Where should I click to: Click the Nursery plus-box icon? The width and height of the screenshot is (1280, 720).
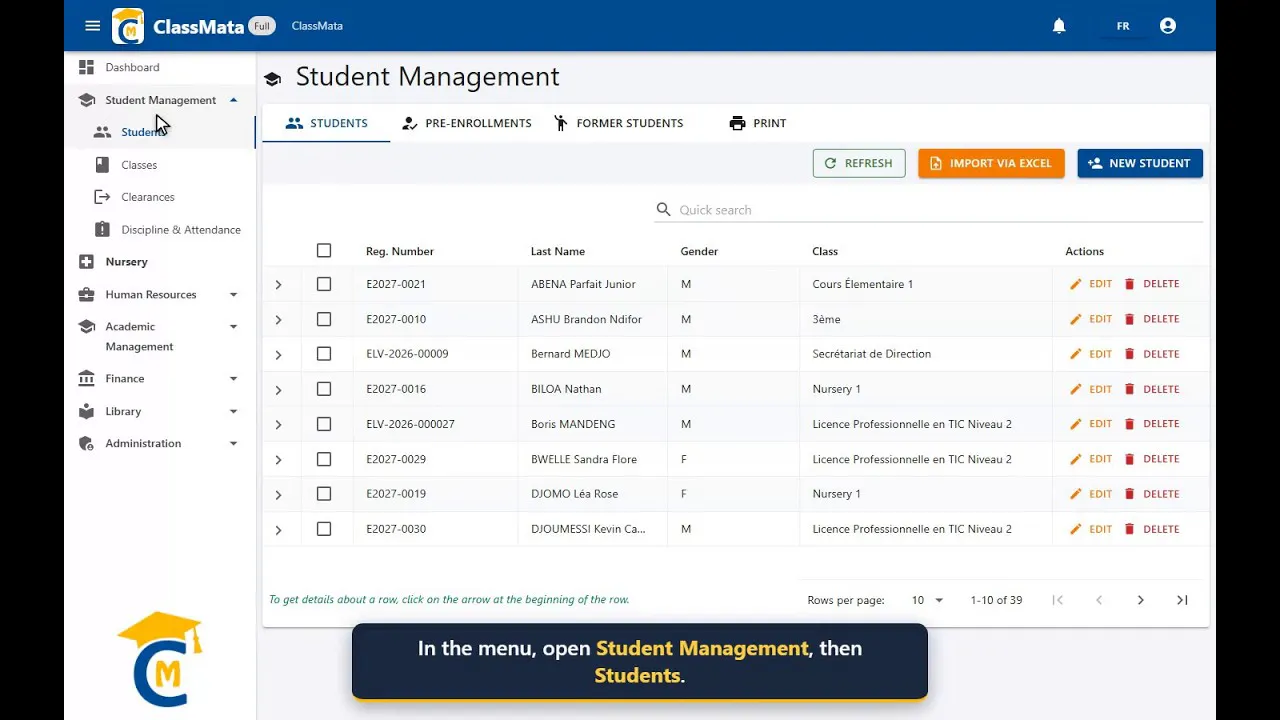86,262
